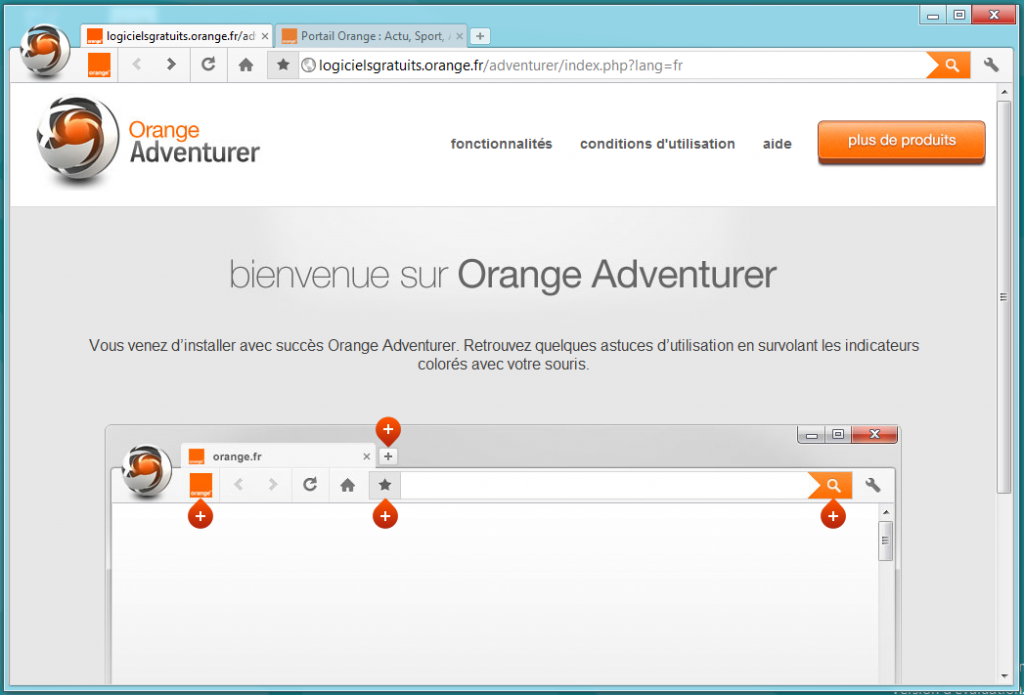Open the wrench settings menu
The height and width of the screenshot is (695, 1024).
pyautogui.click(x=991, y=65)
